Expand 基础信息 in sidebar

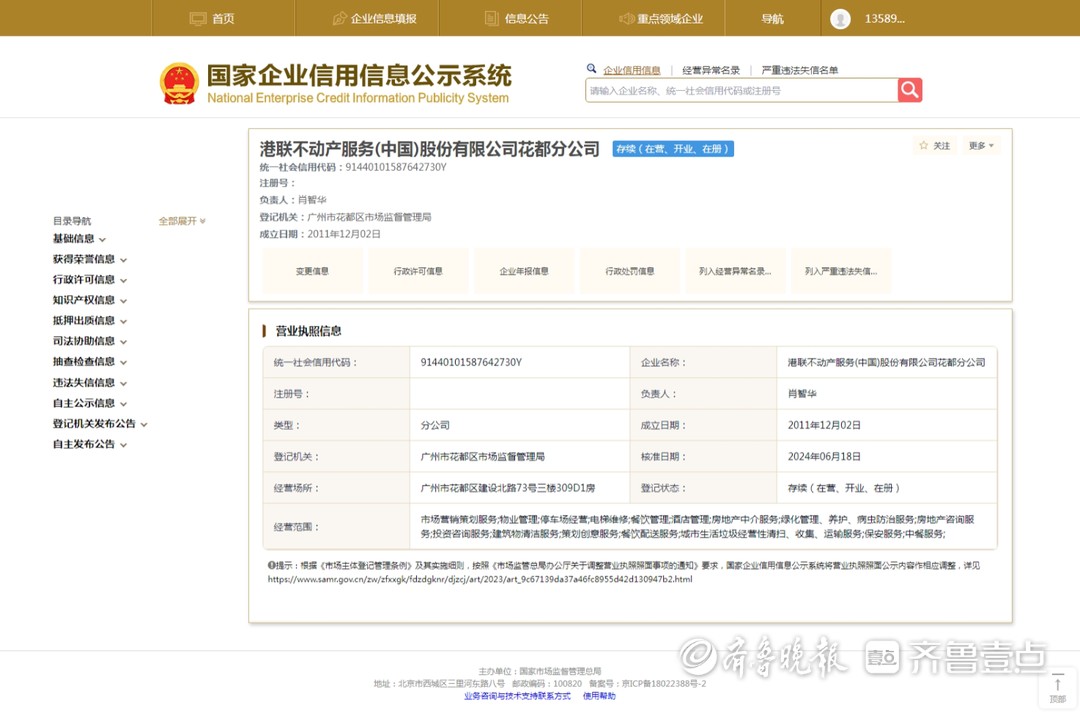point(79,239)
